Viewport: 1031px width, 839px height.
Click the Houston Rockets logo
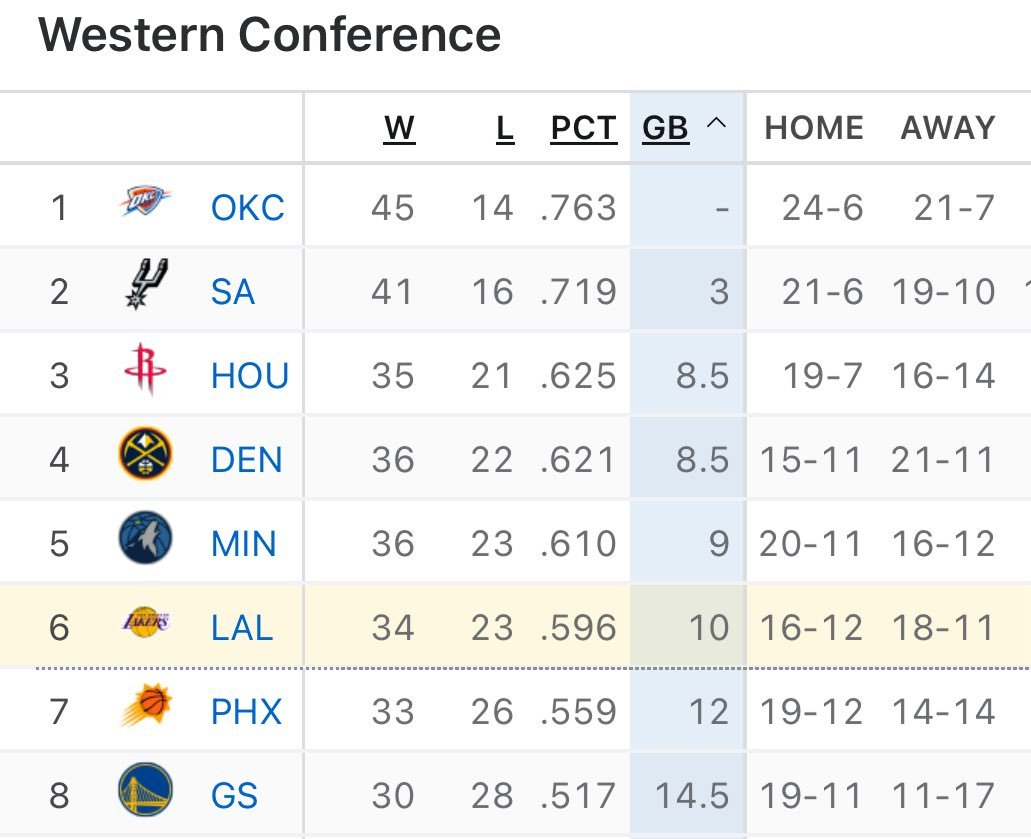click(145, 370)
